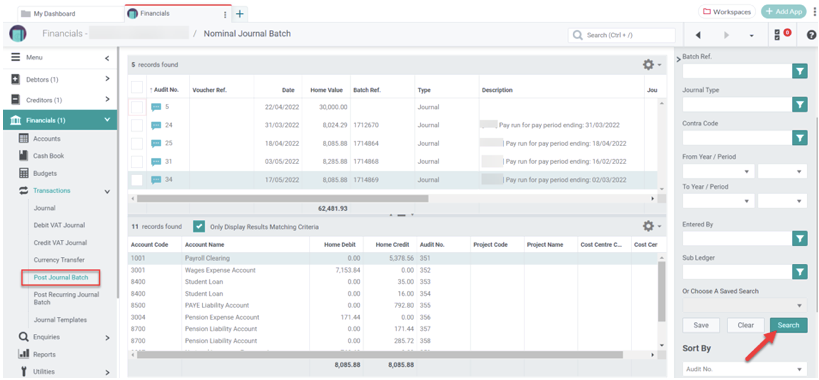Click the Sub Ledger filter icon
This screenshot has width=819, height=380.
[799, 271]
